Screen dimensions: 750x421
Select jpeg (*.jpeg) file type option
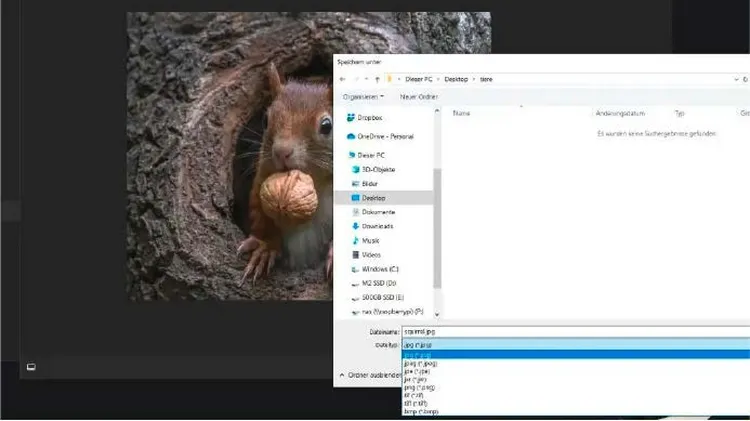(x=421, y=363)
